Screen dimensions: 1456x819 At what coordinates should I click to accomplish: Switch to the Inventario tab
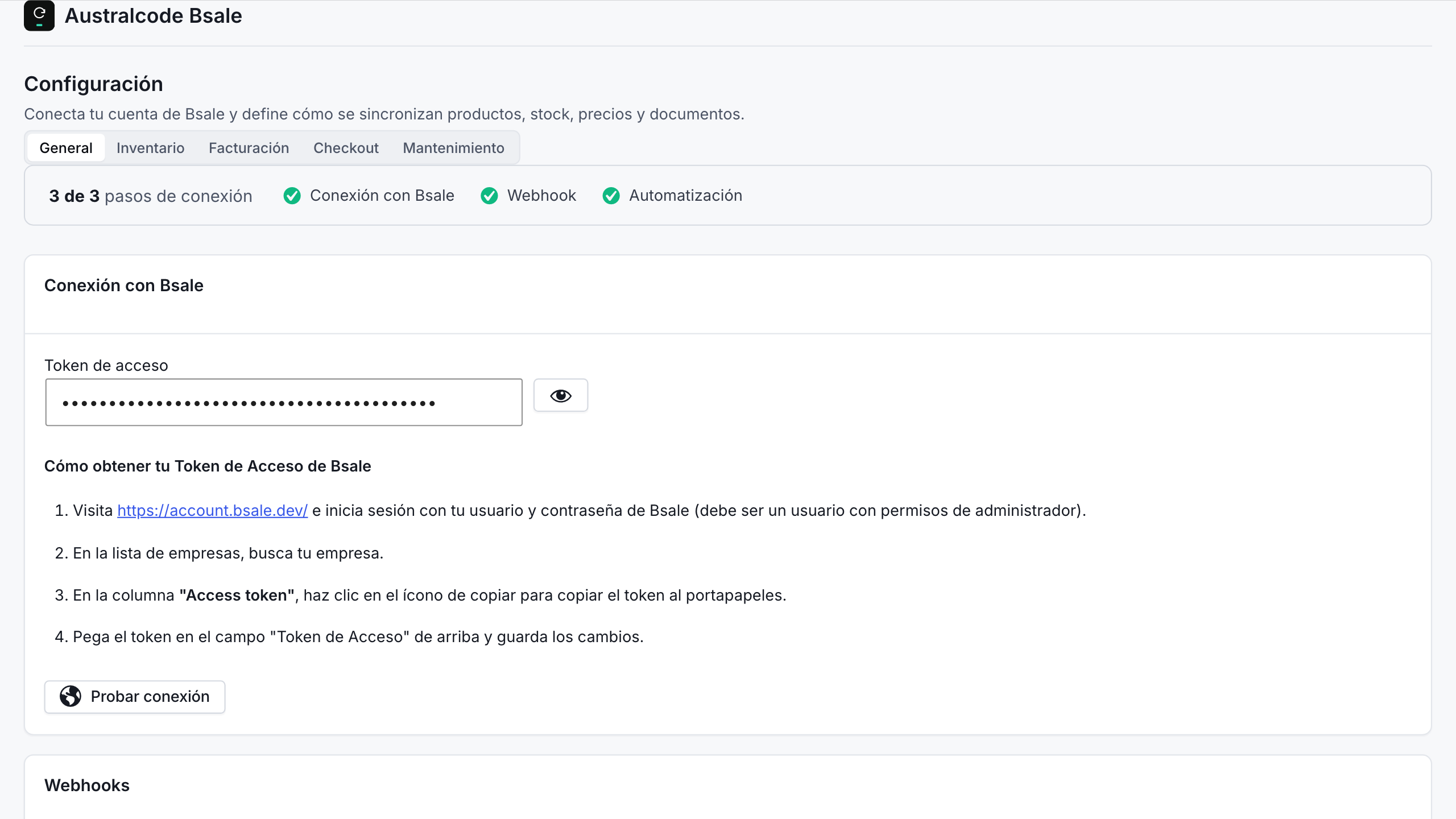click(x=150, y=148)
